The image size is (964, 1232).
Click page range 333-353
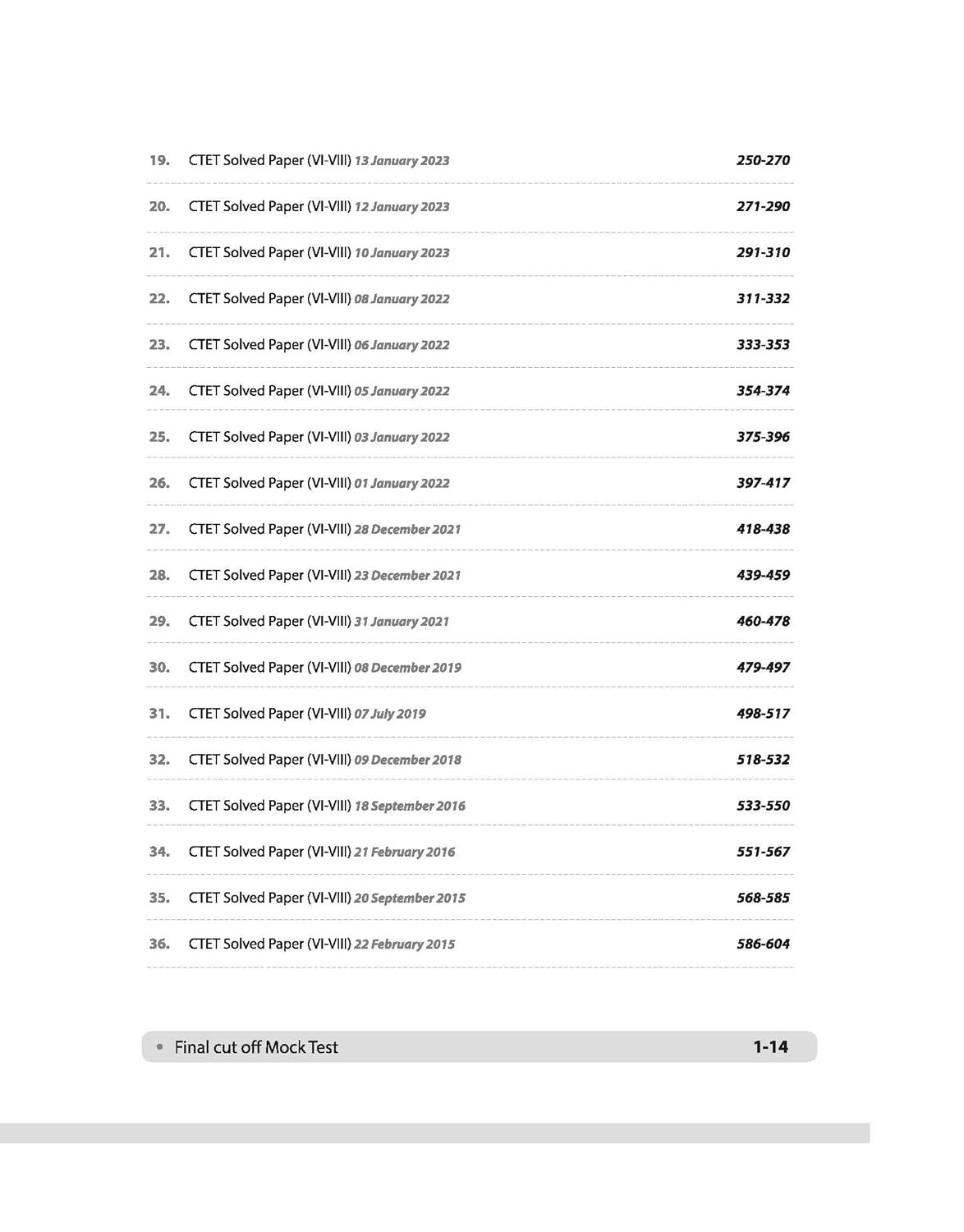click(763, 344)
